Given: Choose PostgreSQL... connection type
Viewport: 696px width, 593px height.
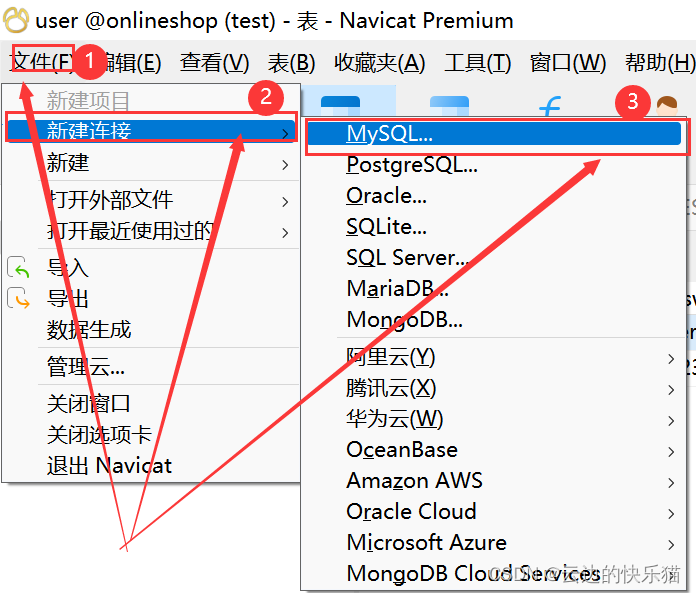Looking at the screenshot, I should pos(494,165).
